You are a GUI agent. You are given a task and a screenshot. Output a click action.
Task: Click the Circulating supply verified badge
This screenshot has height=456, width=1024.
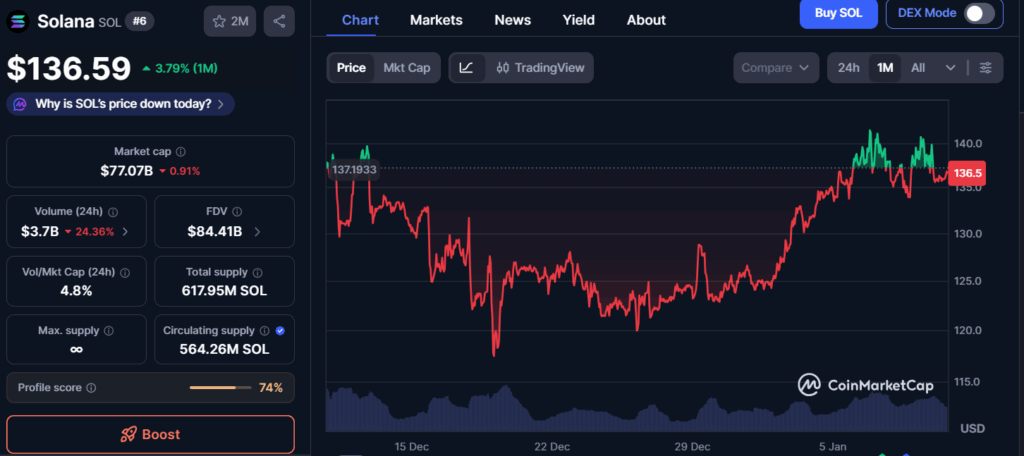(279, 330)
